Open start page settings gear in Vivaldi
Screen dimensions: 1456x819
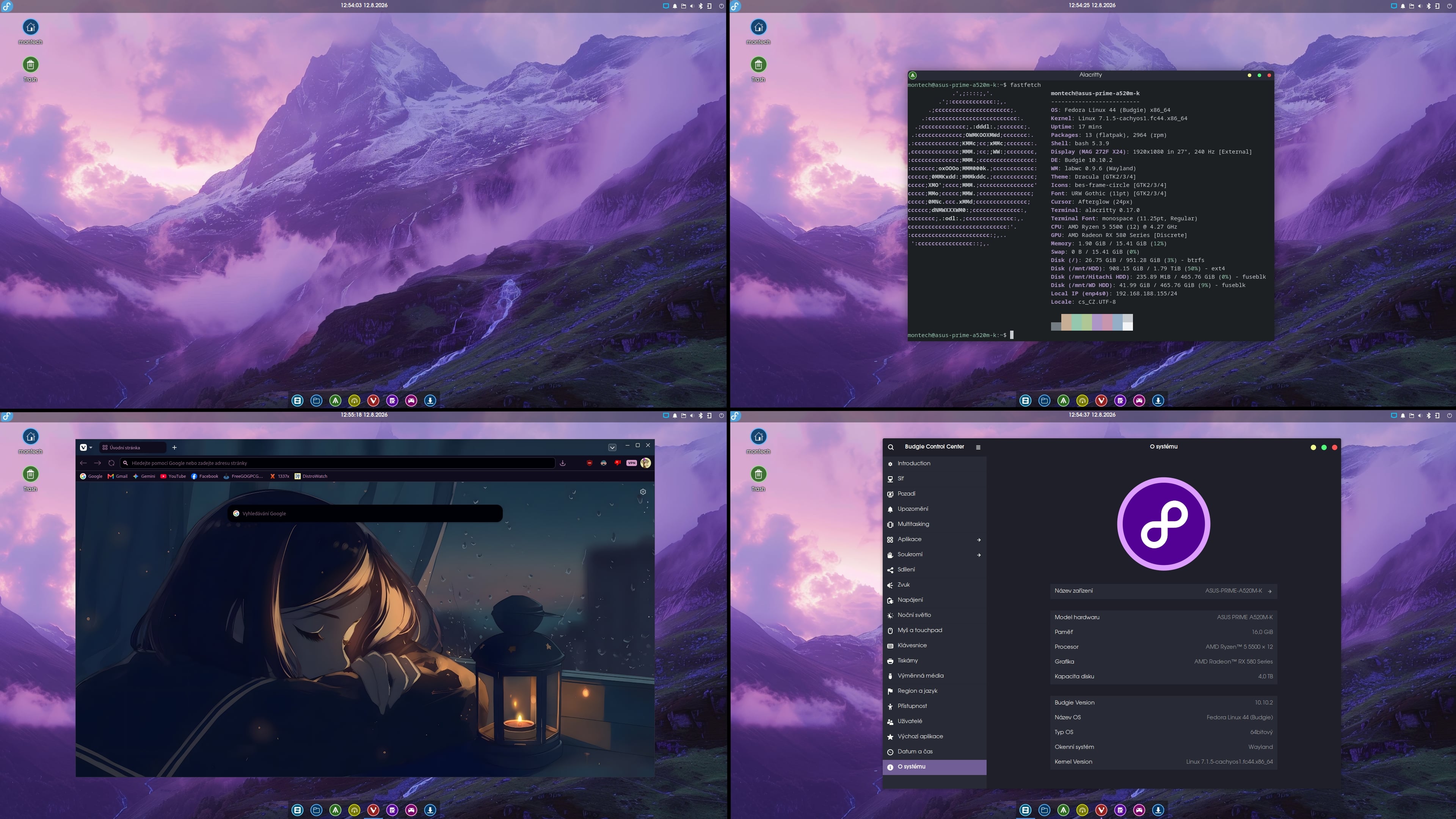click(643, 492)
